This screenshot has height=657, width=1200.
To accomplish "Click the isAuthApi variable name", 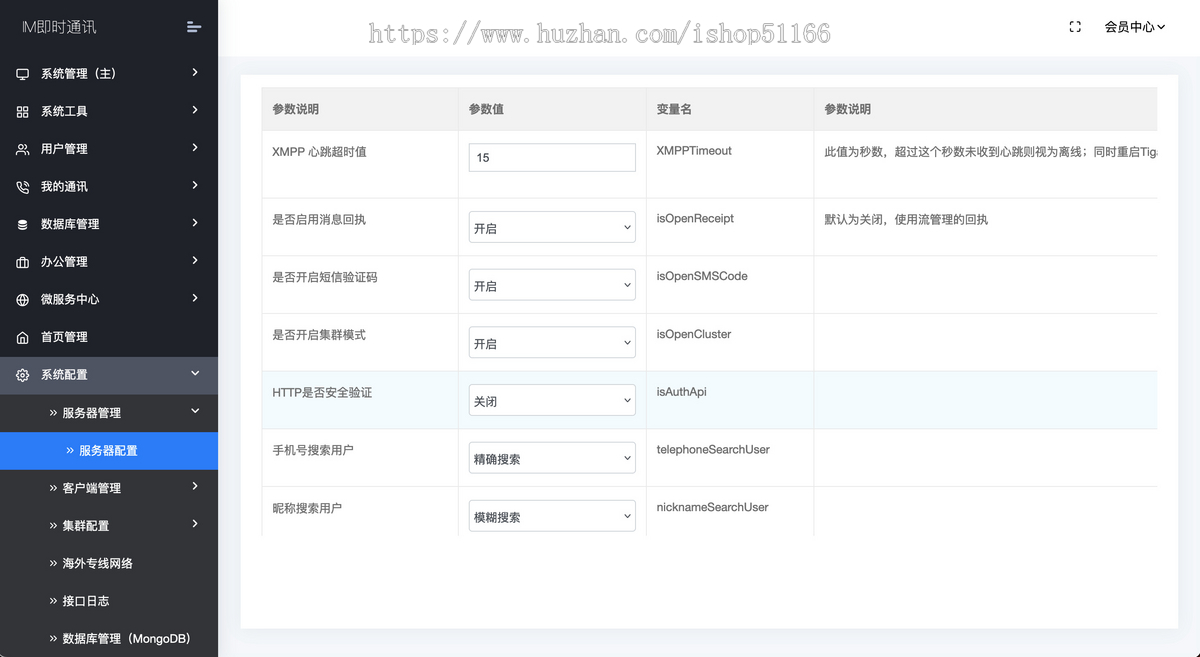I will click(682, 392).
